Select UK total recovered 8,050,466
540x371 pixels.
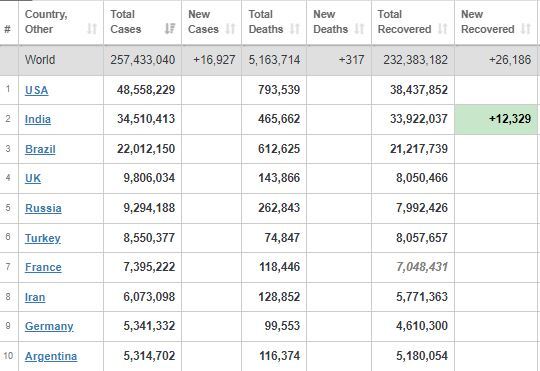click(422, 178)
